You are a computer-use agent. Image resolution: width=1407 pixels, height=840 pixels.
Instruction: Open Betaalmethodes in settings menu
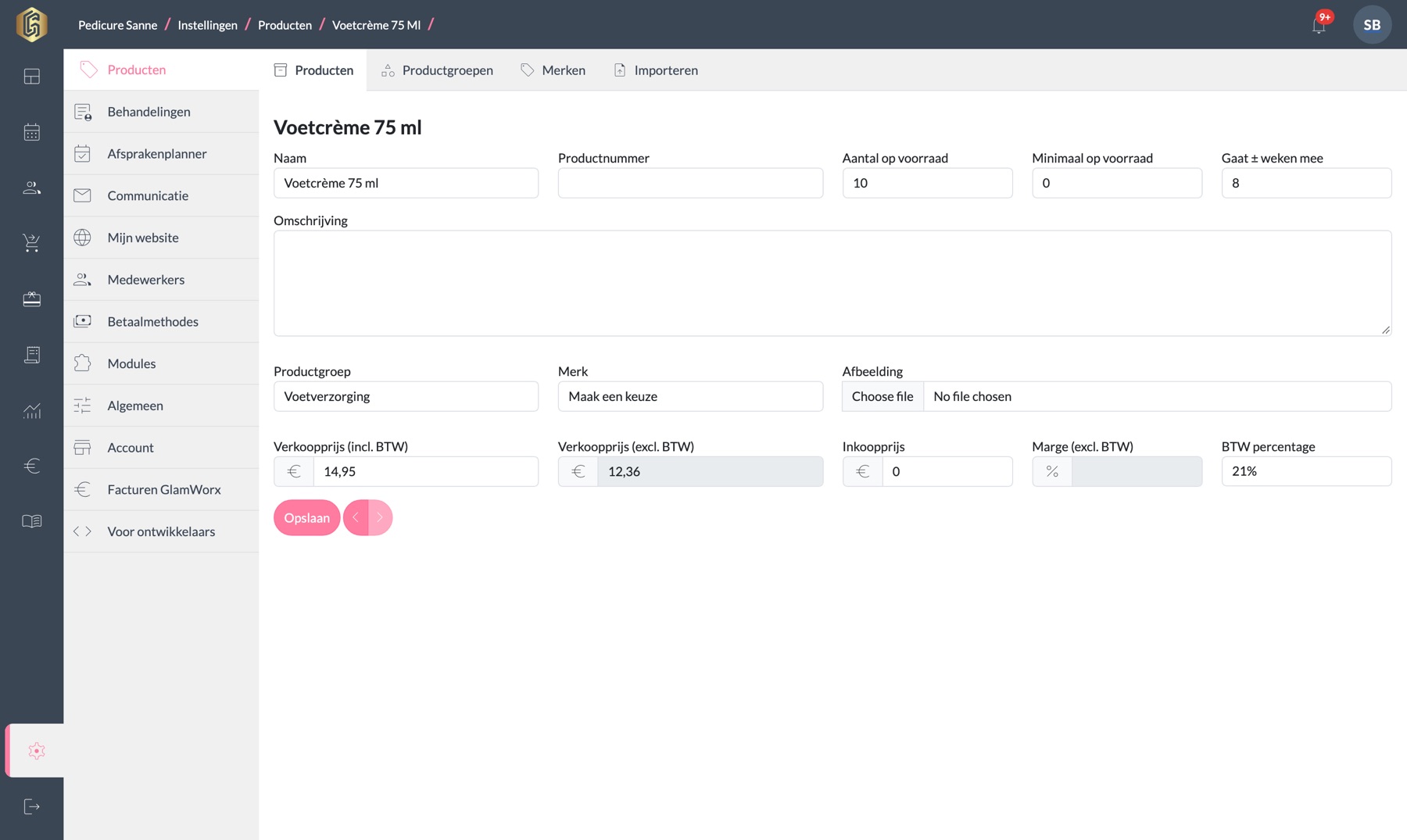tap(161, 321)
